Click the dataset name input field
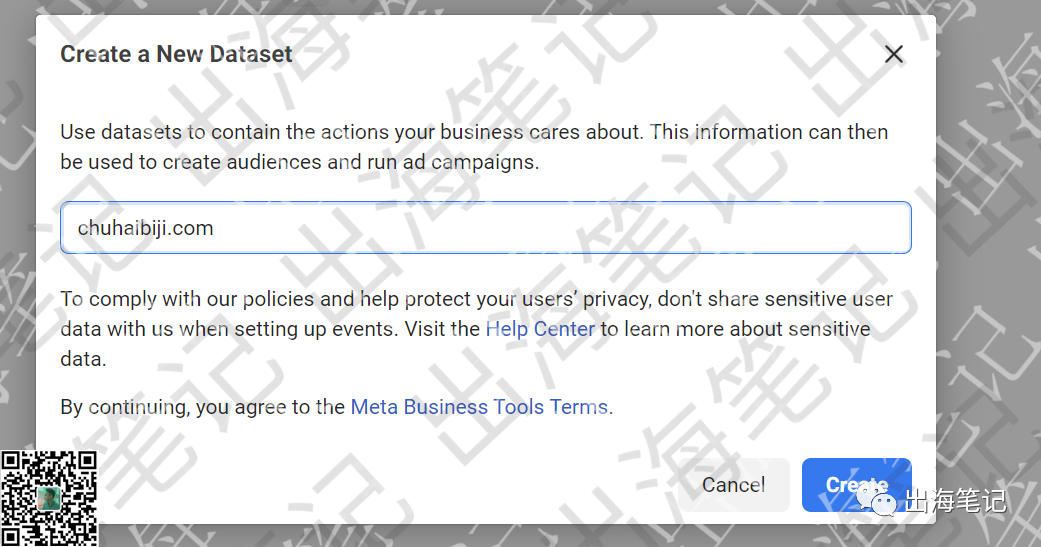 tap(485, 228)
